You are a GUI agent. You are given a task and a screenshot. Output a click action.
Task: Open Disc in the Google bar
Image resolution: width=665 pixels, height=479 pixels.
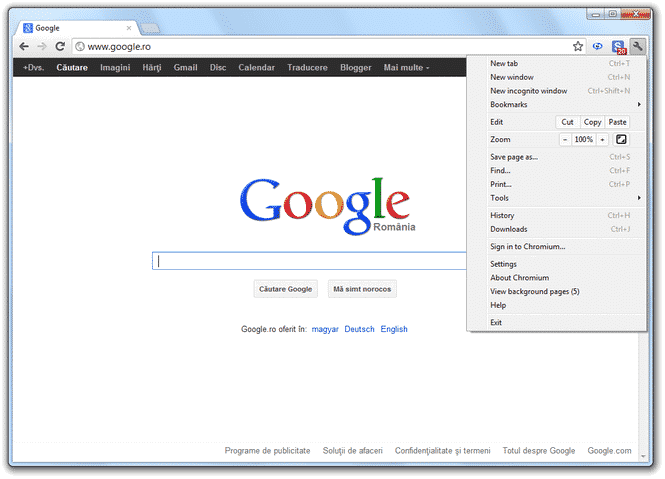tap(218, 67)
